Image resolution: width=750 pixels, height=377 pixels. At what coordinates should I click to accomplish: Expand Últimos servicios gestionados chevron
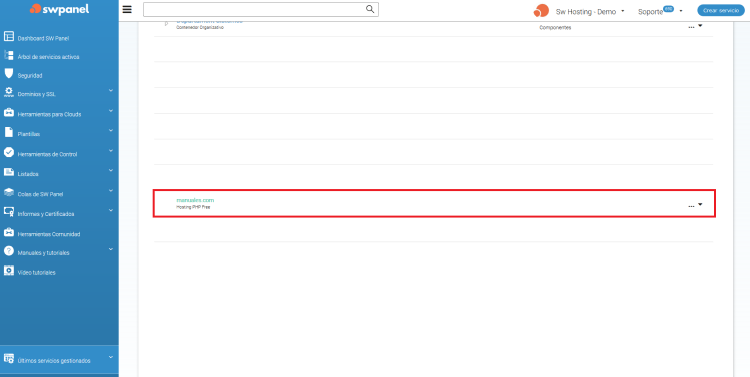coord(110,356)
